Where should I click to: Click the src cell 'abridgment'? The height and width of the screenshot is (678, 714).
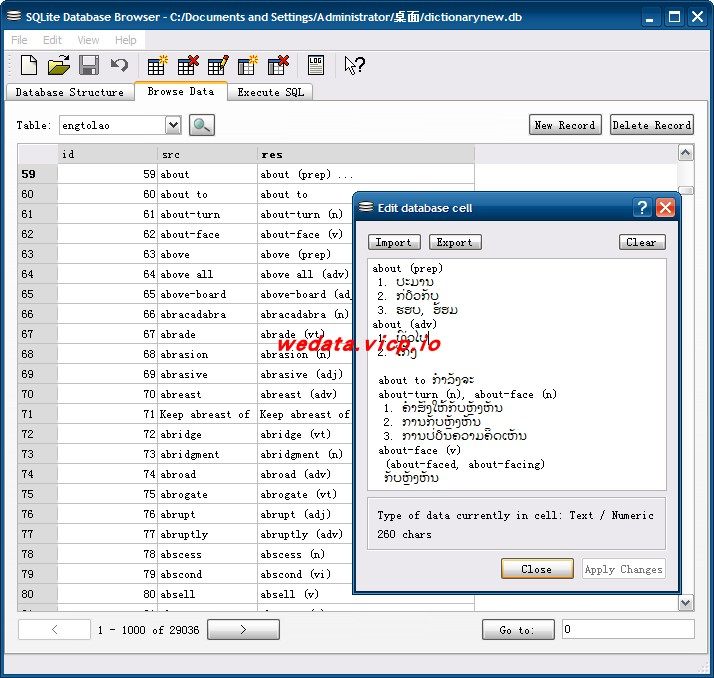tap(207, 454)
